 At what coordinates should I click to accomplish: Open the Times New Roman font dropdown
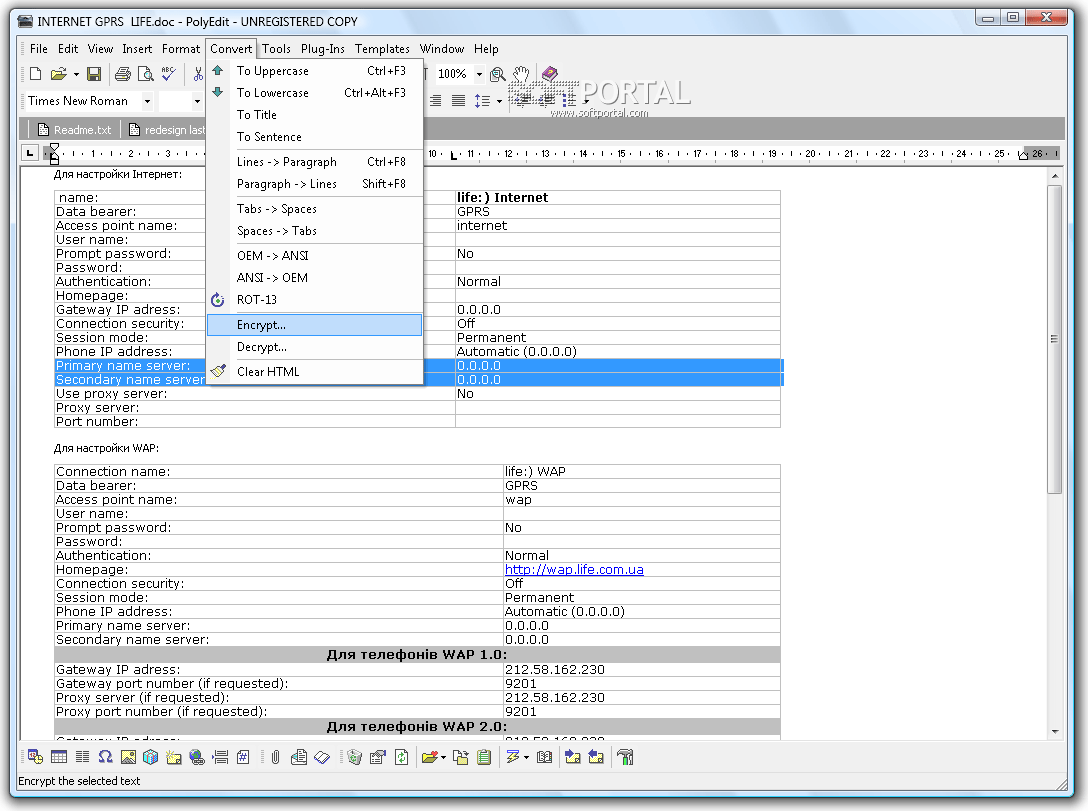(x=147, y=101)
